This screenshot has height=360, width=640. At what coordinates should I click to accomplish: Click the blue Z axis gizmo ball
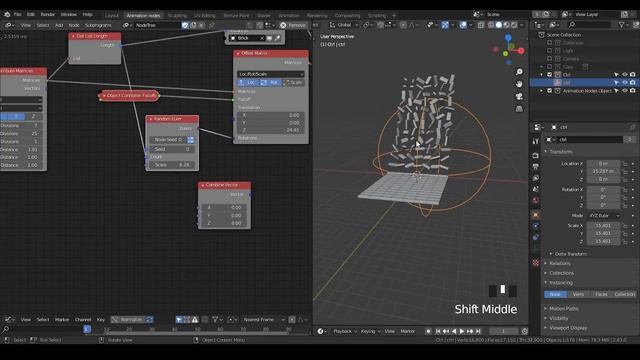pyautogui.click(x=508, y=38)
